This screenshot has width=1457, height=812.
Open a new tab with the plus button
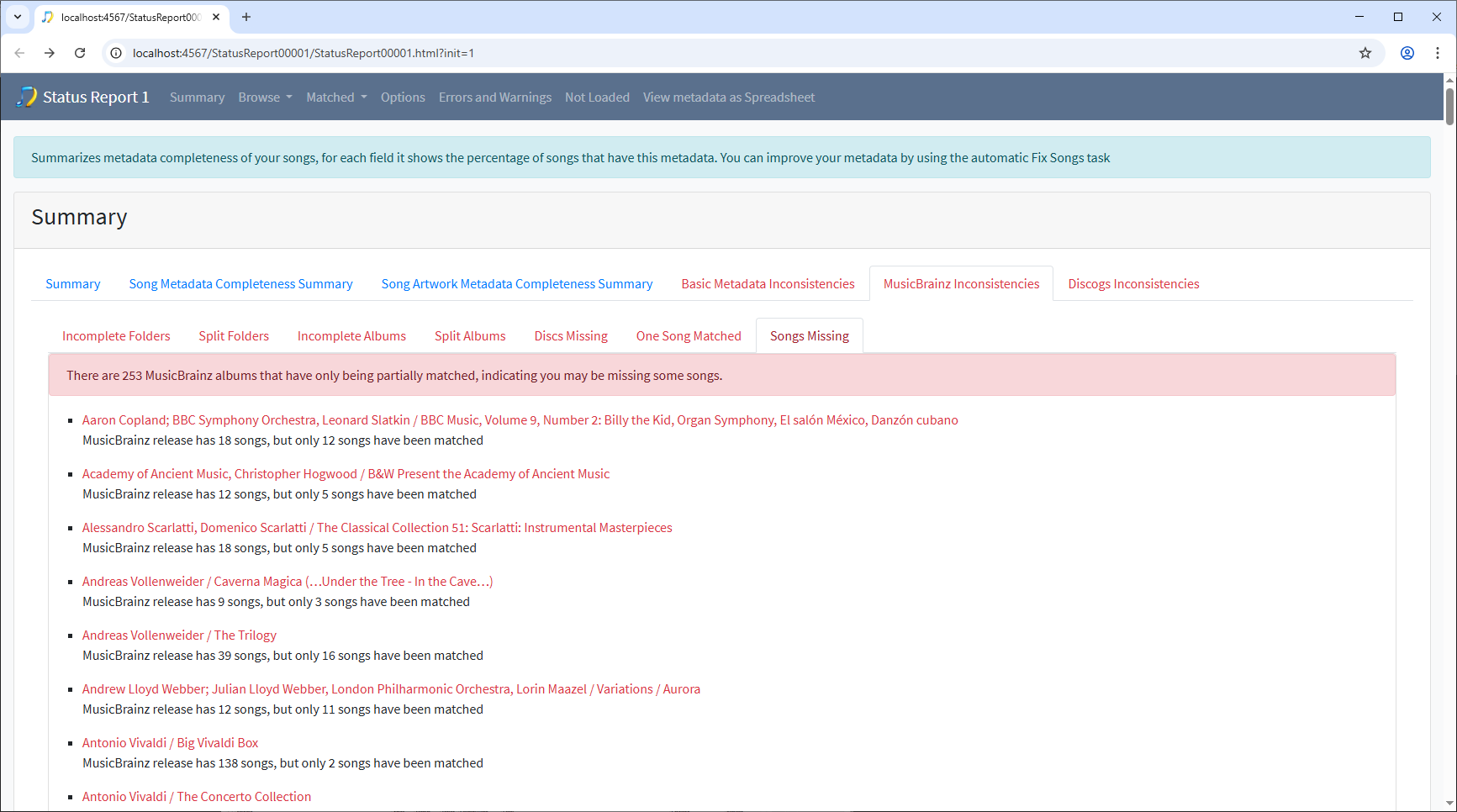246,17
